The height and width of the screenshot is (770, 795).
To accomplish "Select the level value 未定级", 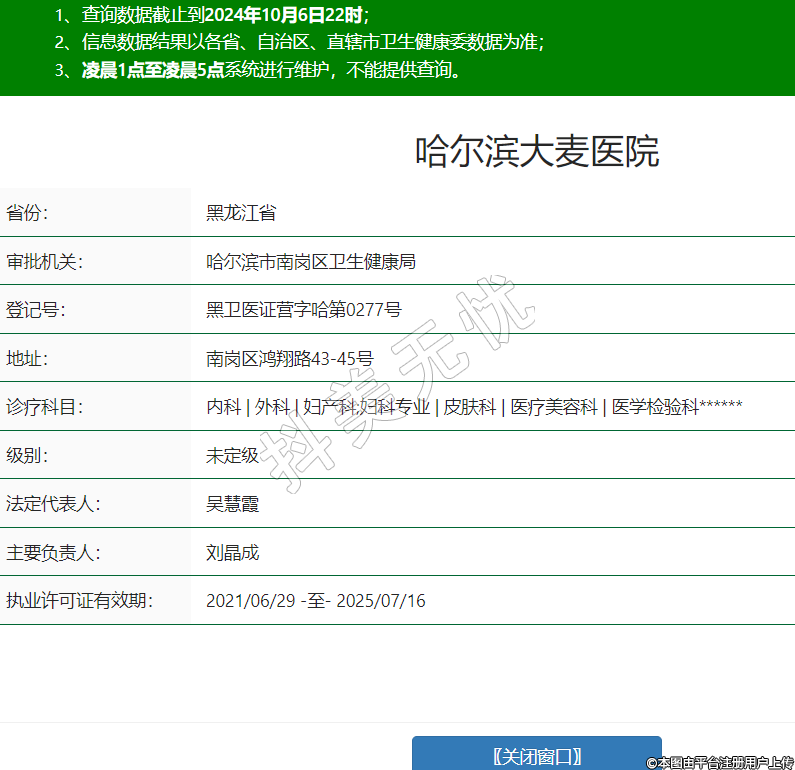I will pos(232,456).
